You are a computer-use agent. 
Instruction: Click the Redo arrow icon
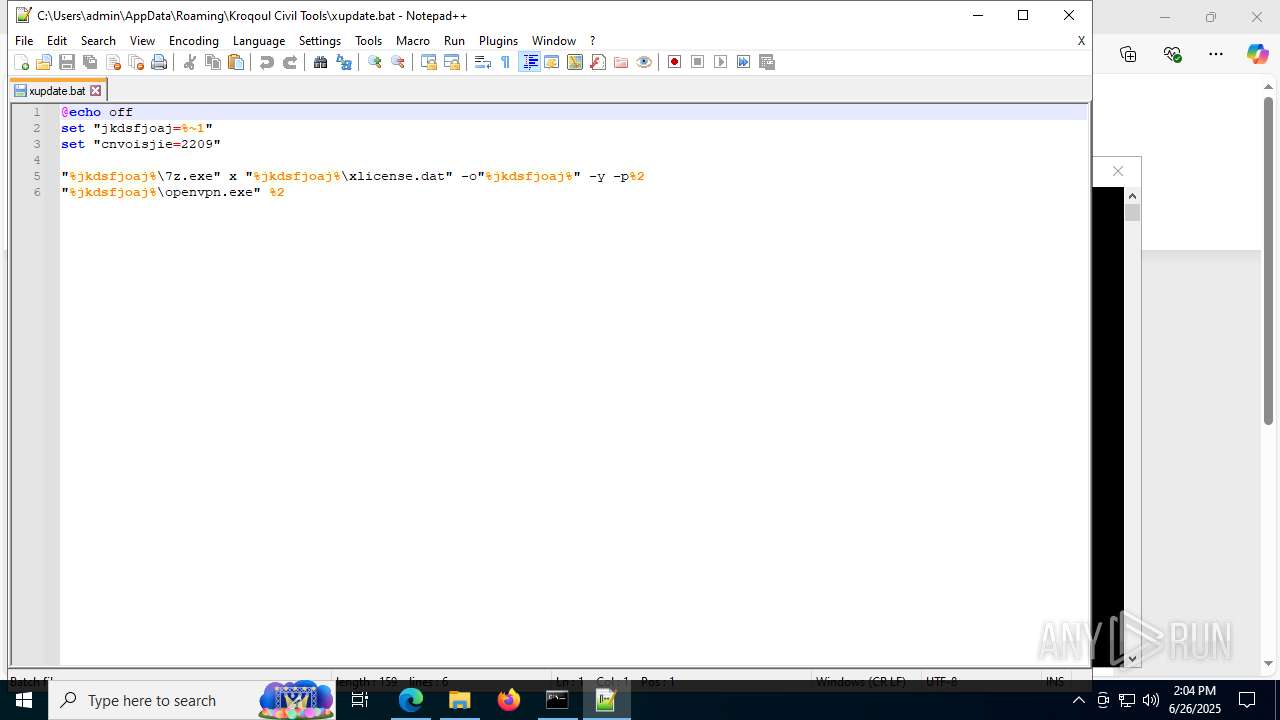pos(290,62)
